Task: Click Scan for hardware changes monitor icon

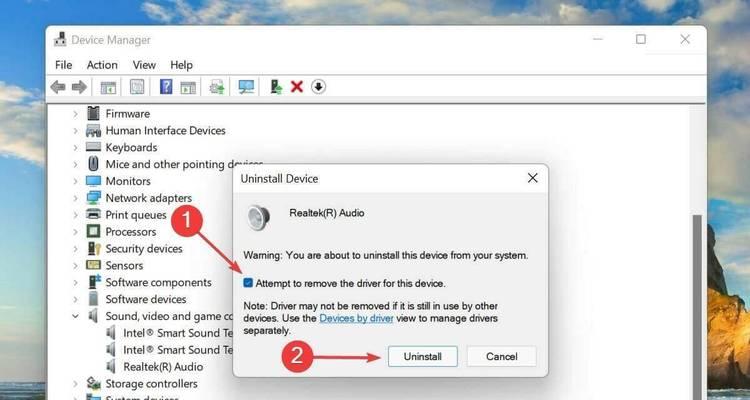Action: pos(246,87)
